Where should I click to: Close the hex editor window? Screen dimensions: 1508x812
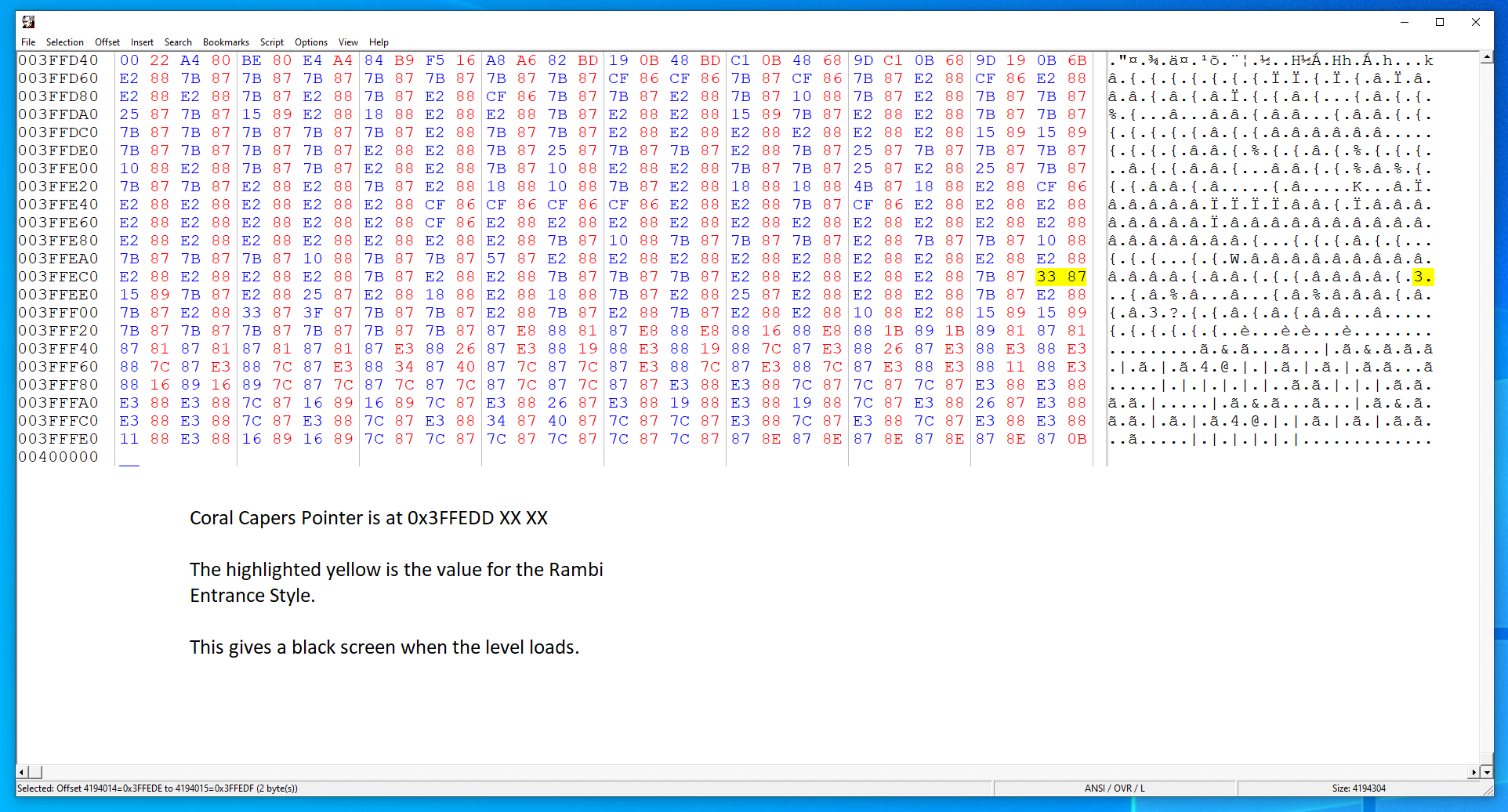1476,22
